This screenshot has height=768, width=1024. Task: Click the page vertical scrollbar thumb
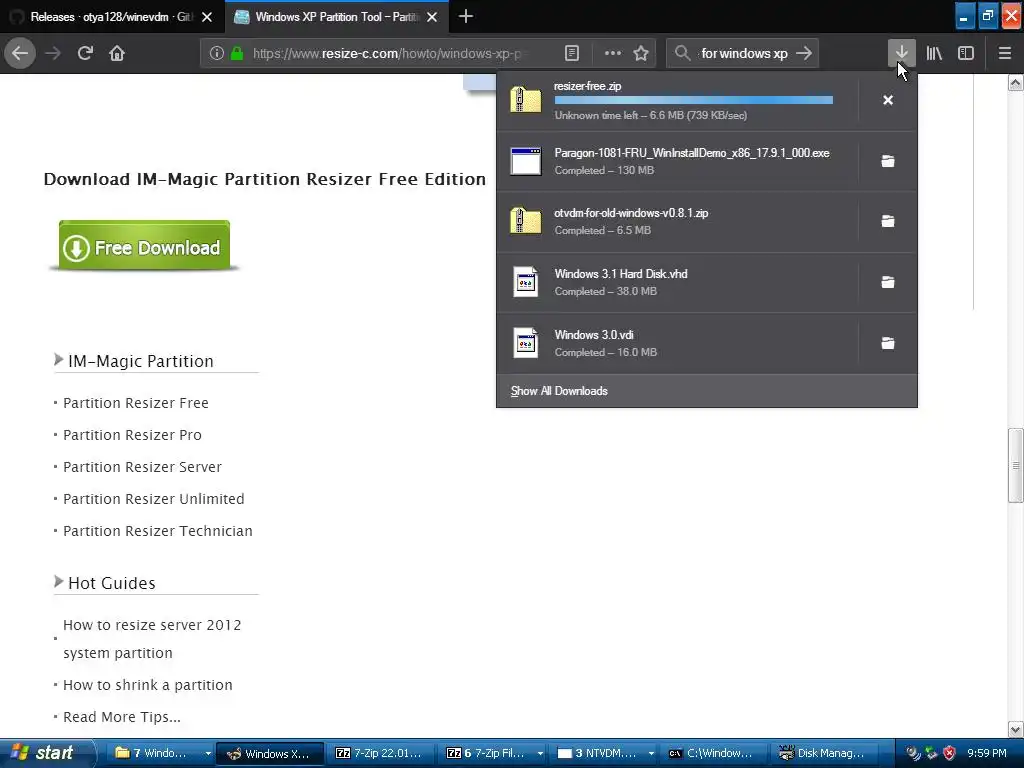[x=1015, y=465]
